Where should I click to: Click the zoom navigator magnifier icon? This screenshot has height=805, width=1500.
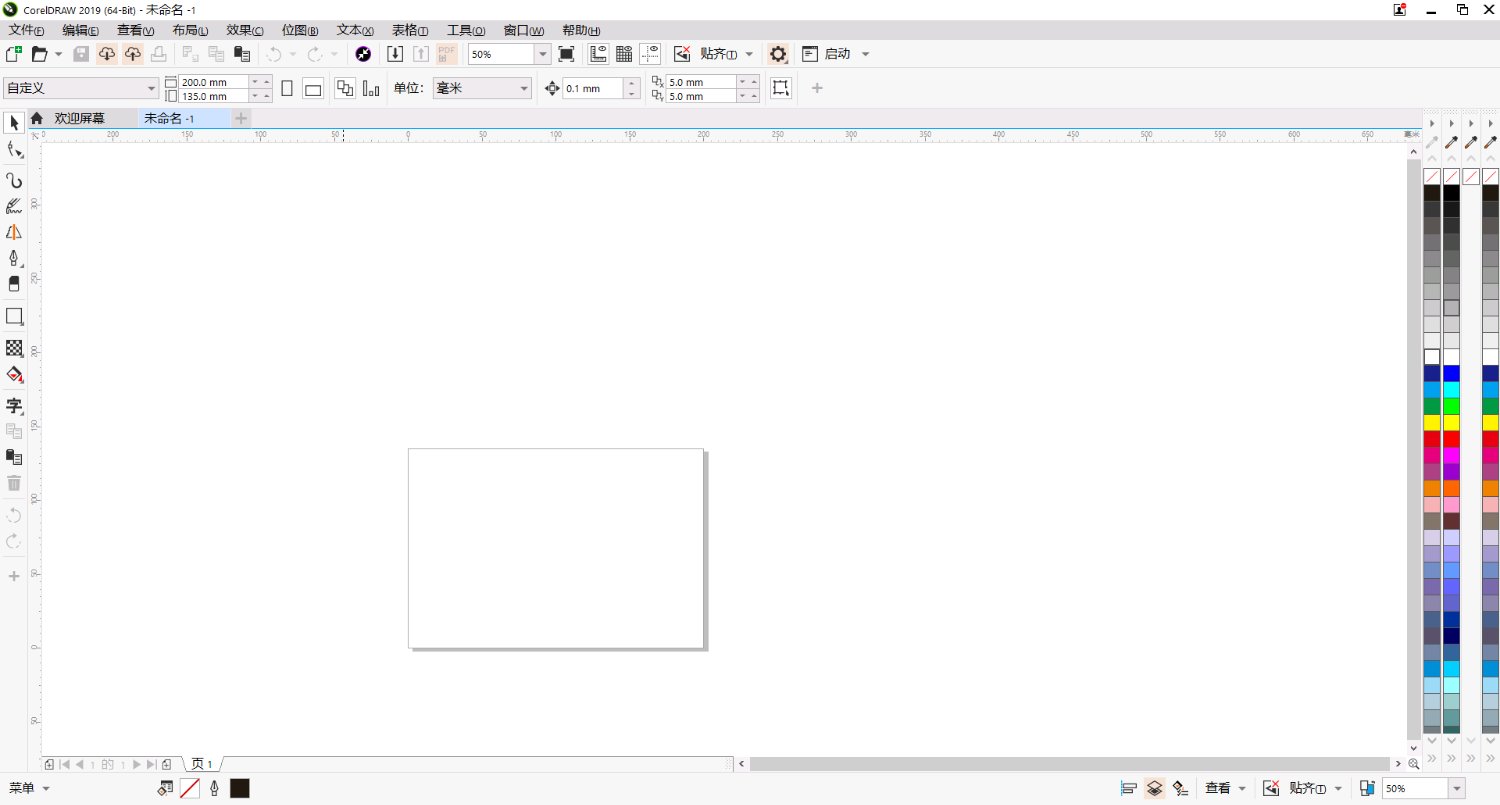point(1414,764)
